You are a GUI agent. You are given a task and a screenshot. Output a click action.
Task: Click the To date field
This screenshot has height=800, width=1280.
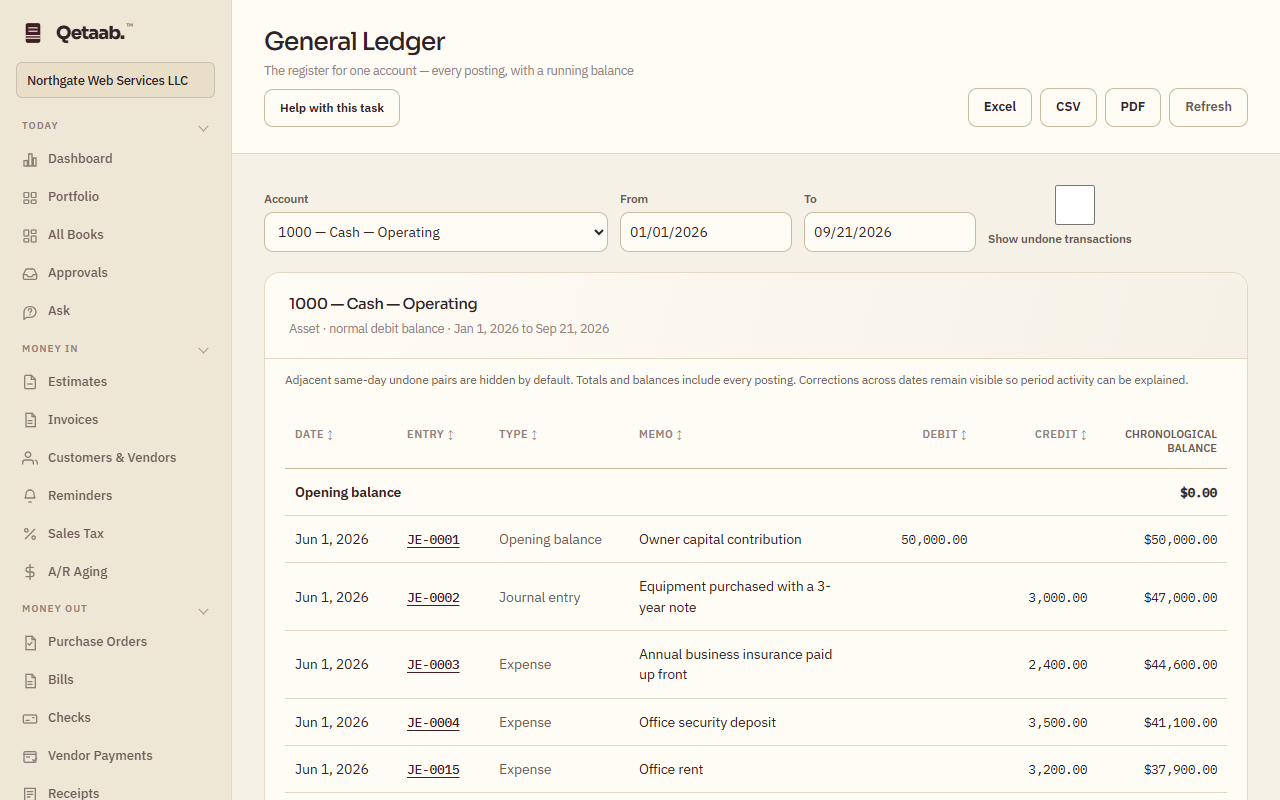point(890,232)
